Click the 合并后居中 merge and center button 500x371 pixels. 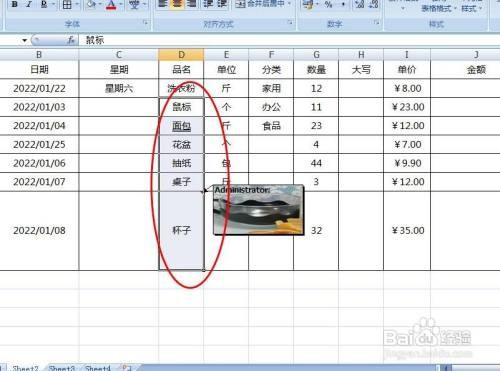tap(260, 4)
